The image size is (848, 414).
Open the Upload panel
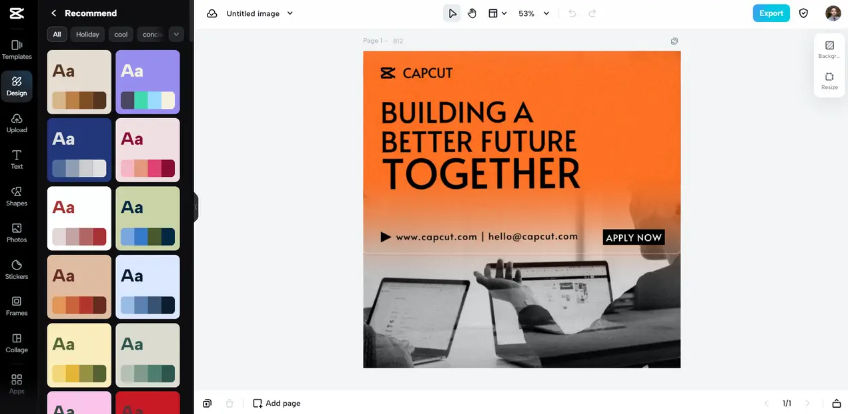(x=17, y=123)
